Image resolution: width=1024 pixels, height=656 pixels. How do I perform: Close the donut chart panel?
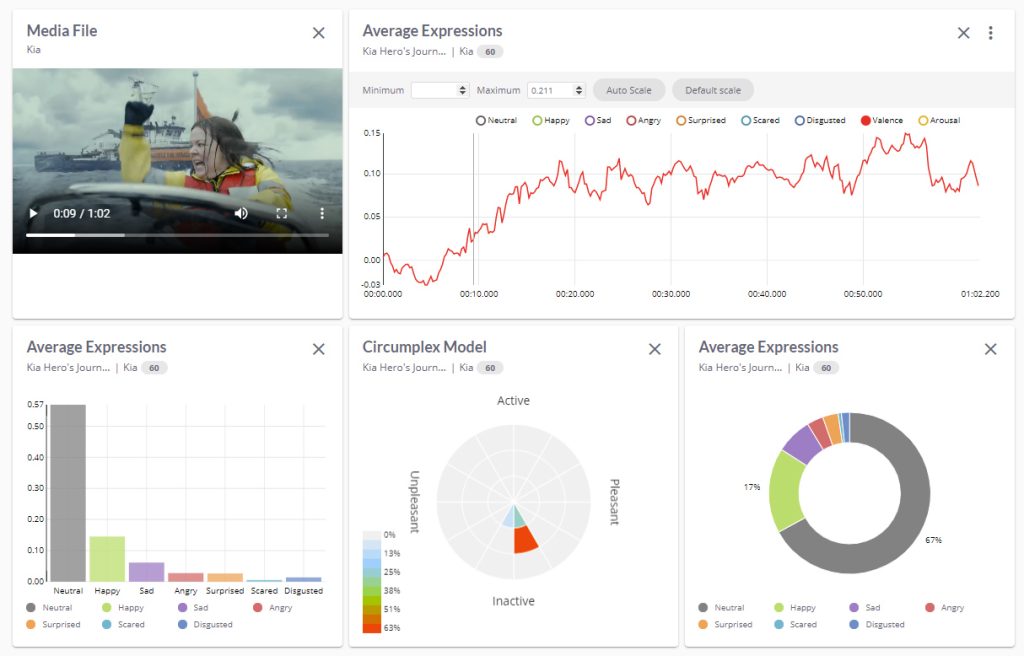pos(990,349)
